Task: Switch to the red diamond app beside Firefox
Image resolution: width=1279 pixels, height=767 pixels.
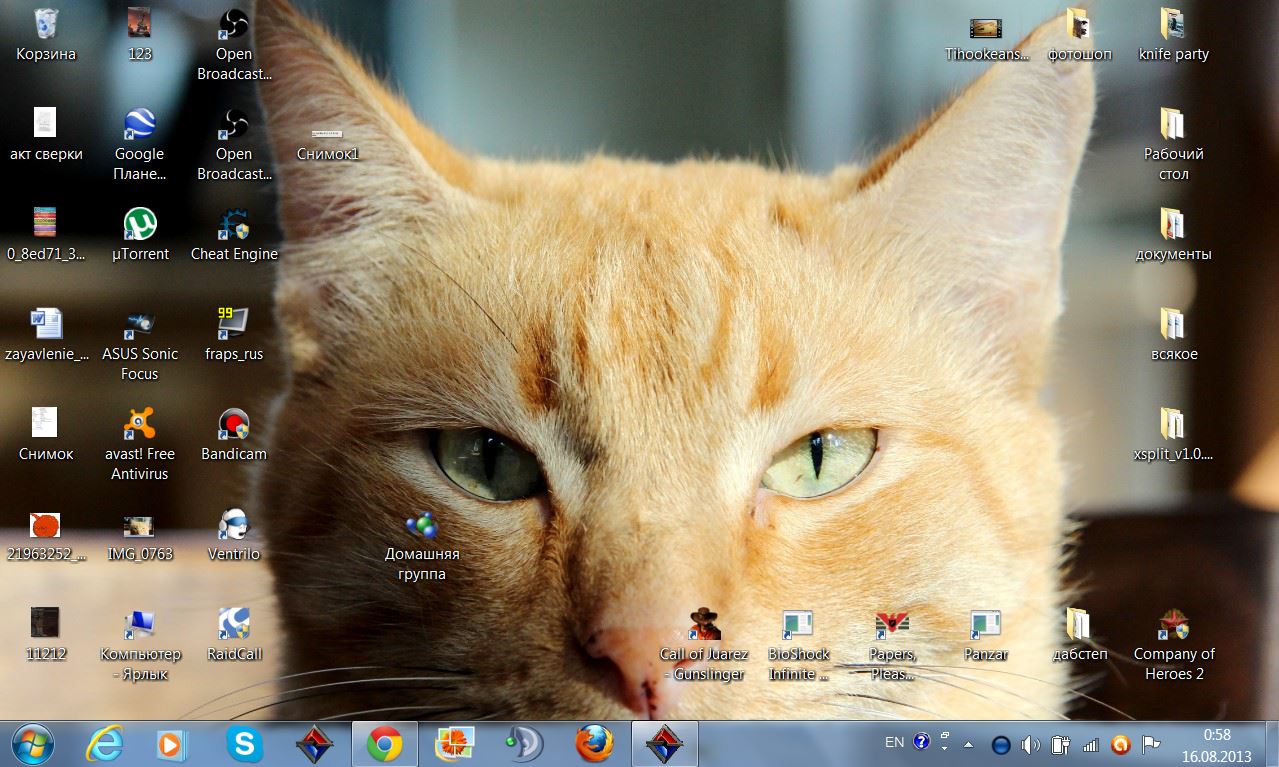Action: coord(664,743)
